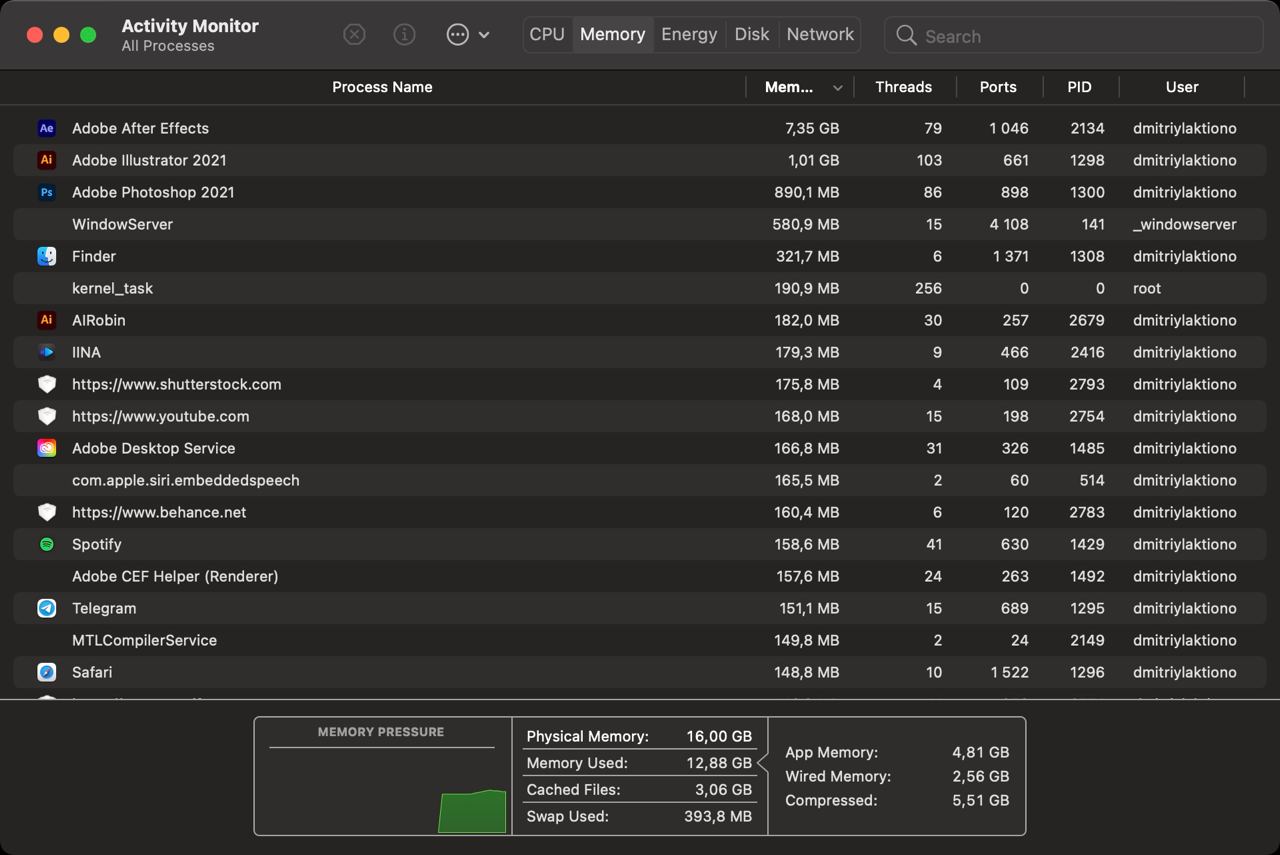Sort by PID column header
This screenshot has width=1280, height=855.
[x=1079, y=87]
